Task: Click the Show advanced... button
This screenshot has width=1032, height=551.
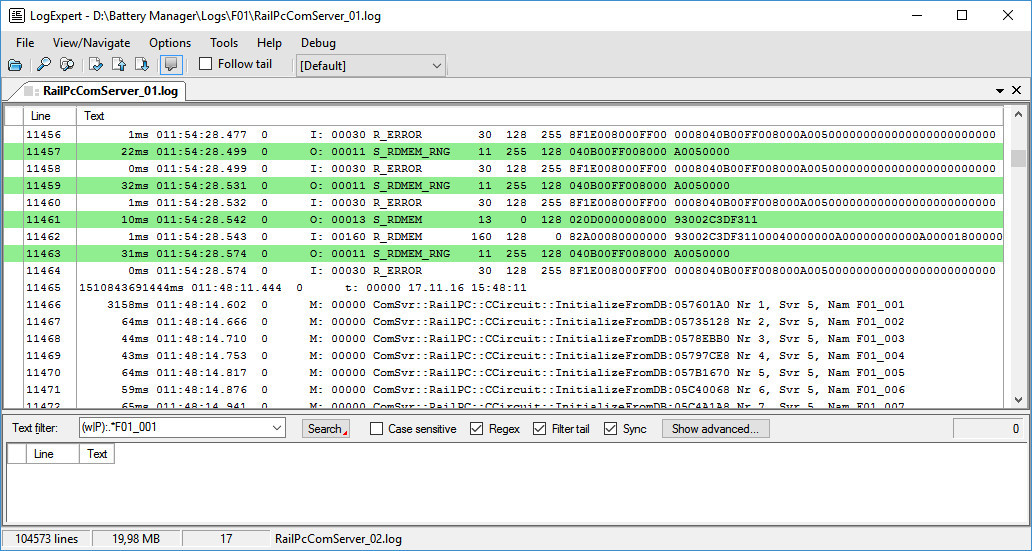Action: click(x=715, y=429)
